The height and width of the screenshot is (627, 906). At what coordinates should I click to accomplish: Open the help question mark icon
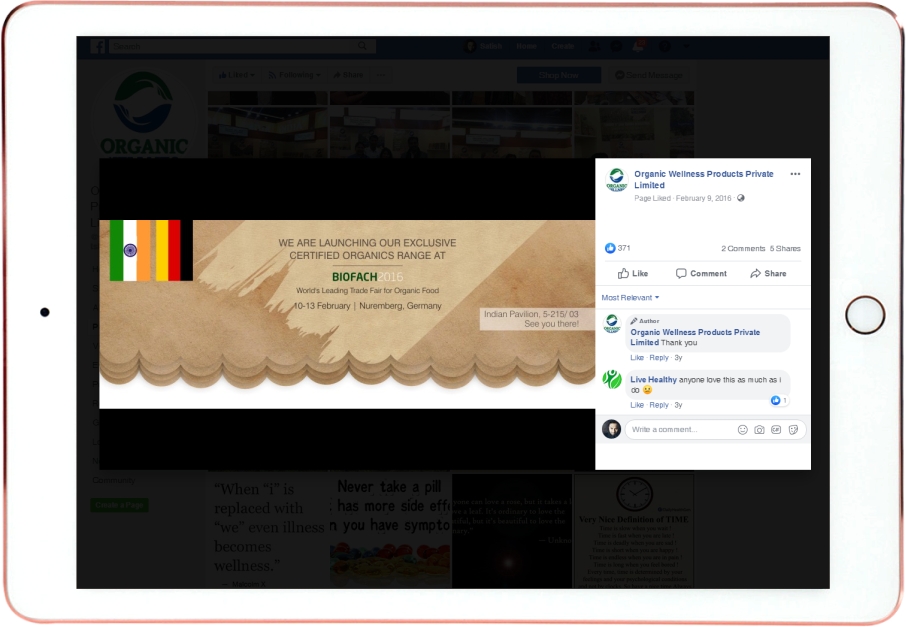[665, 46]
